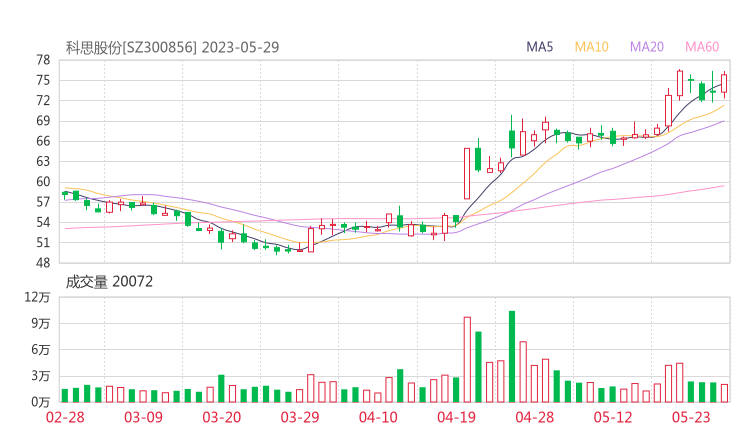740x440 pixels.
Task: Click the 54 price axis label
Action: pos(43,222)
